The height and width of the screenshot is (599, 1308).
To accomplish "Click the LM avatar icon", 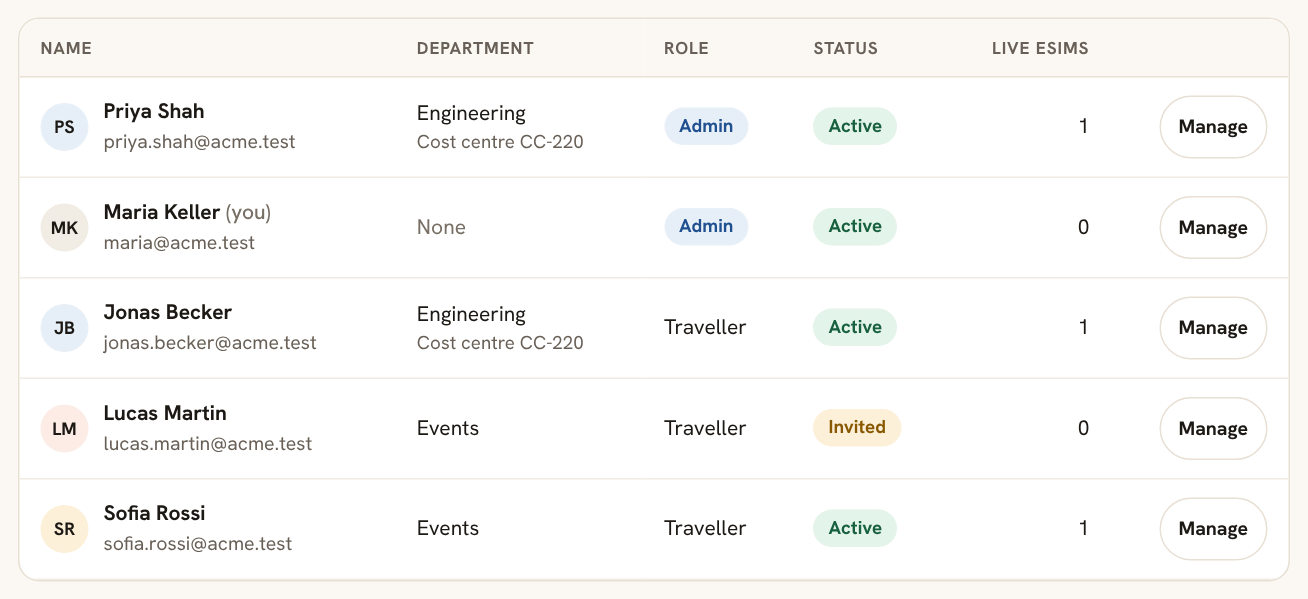I will 64,429.
